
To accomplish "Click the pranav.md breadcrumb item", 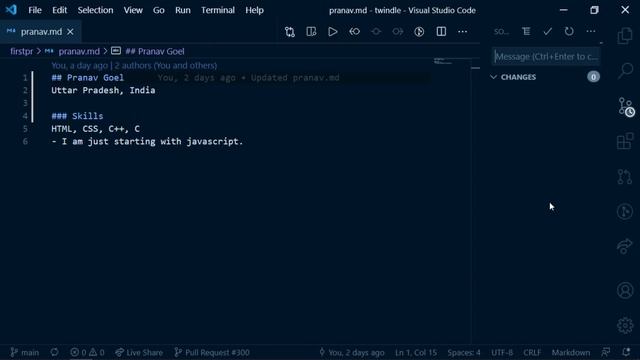I will [x=79, y=51].
